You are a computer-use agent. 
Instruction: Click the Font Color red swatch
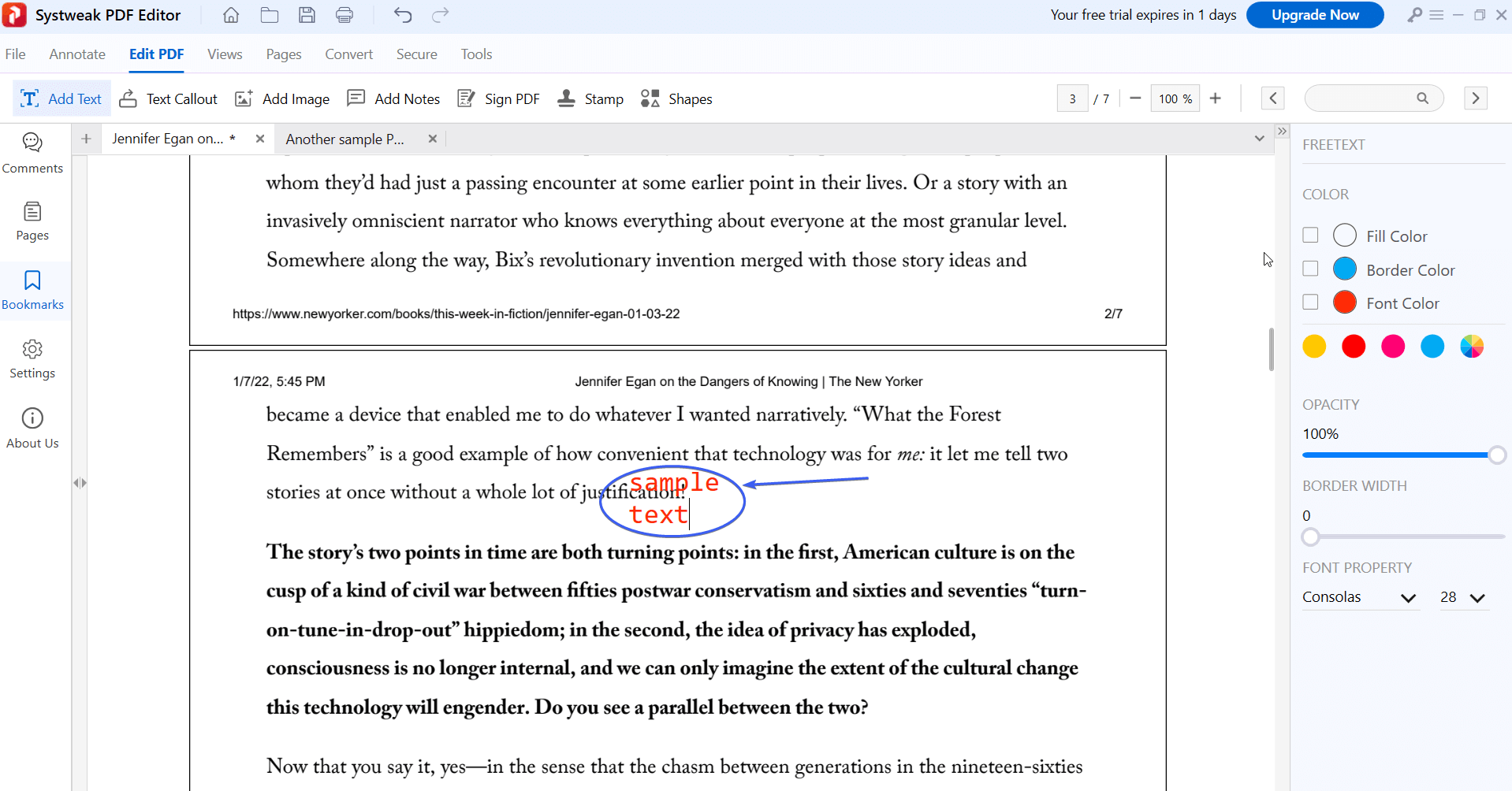1345,302
